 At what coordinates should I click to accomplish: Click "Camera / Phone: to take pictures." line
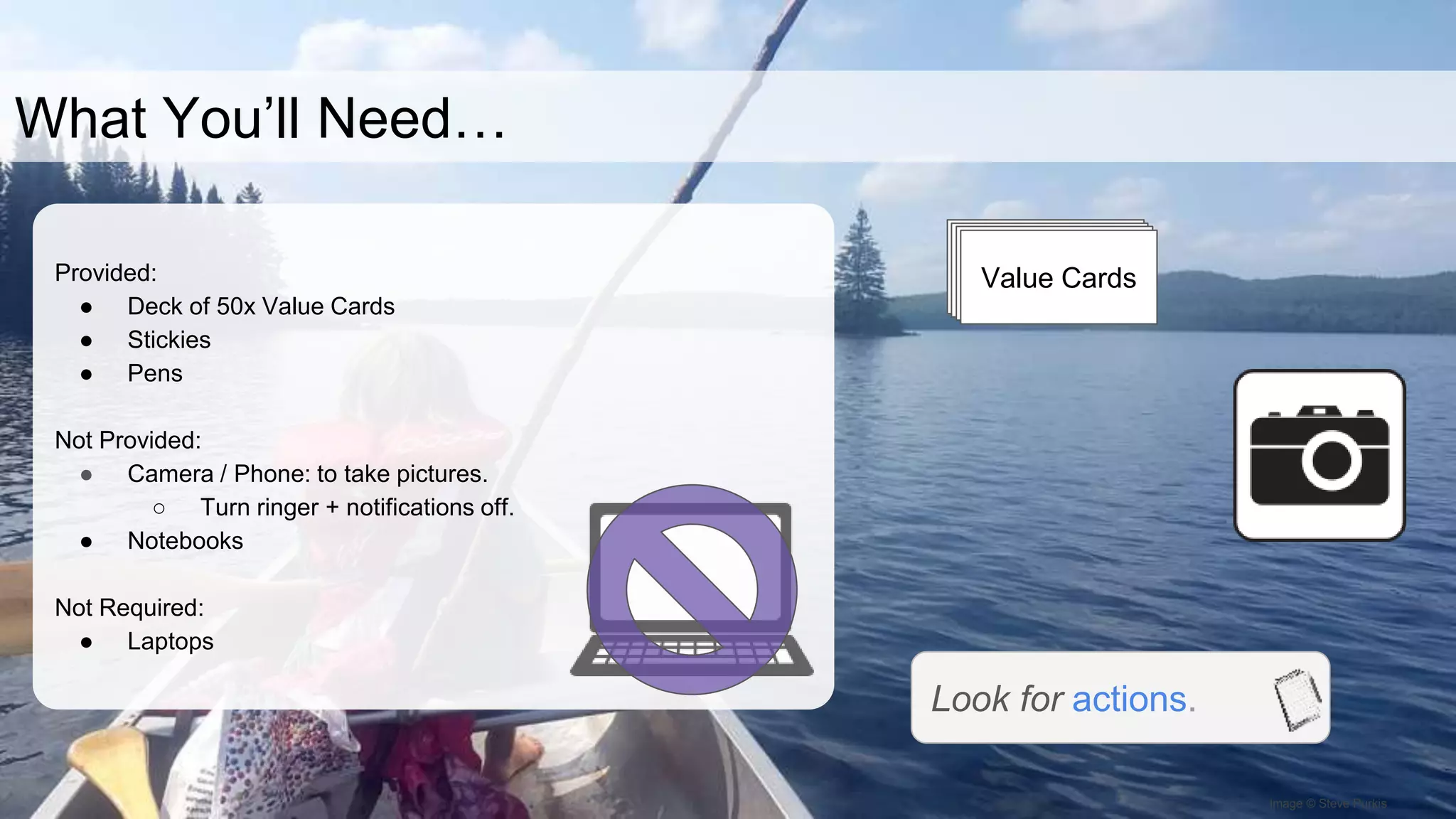pos(307,473)
